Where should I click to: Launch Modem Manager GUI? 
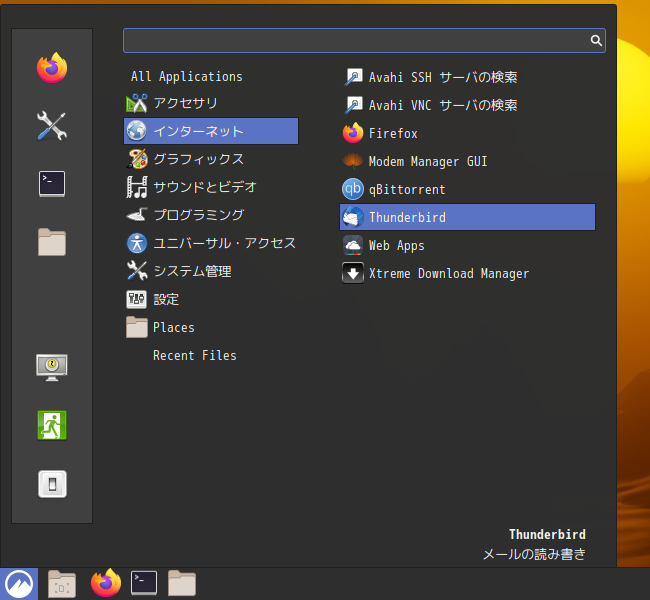click(467, 161)
